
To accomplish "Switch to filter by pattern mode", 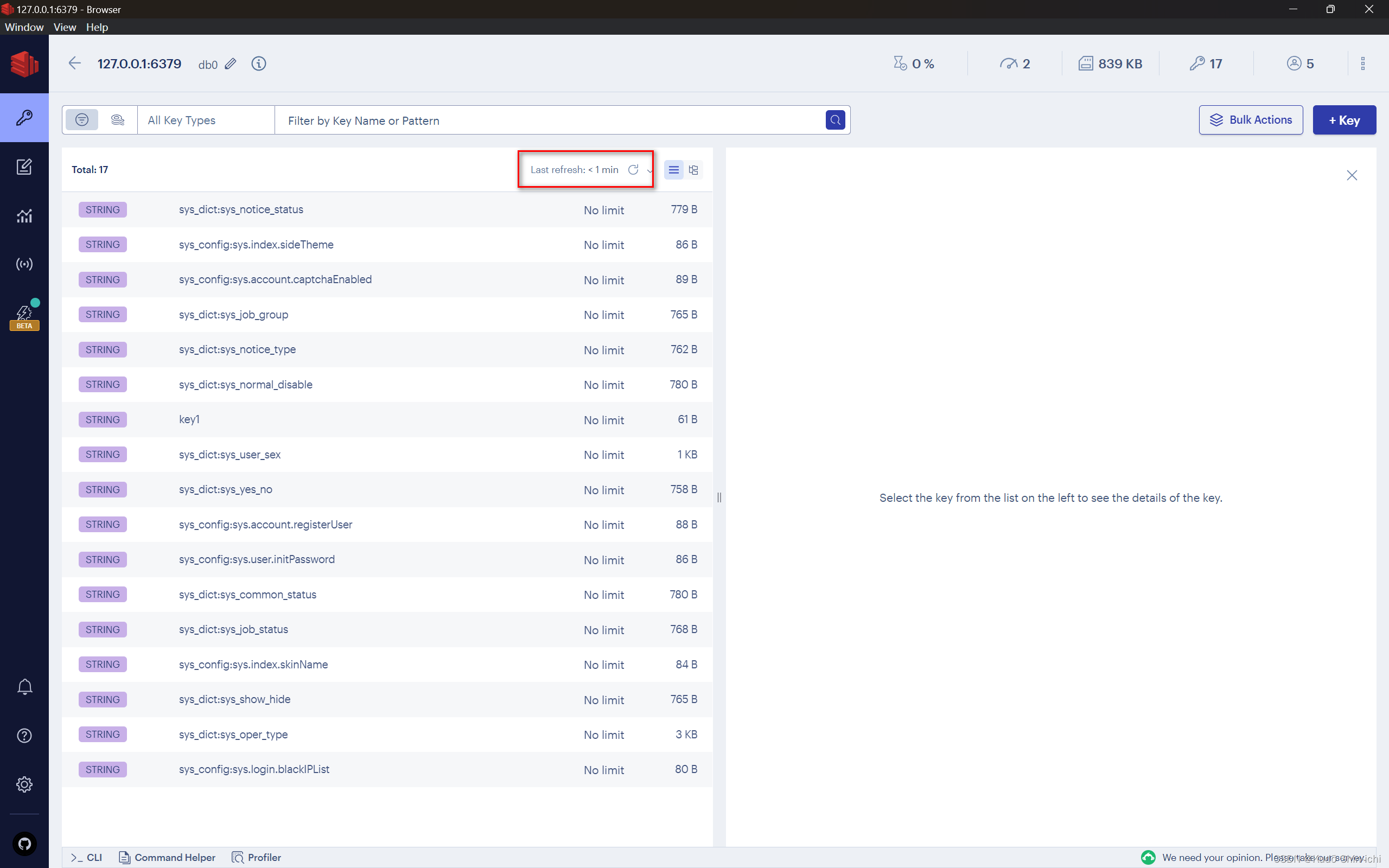I will click(x=82, y=120).
